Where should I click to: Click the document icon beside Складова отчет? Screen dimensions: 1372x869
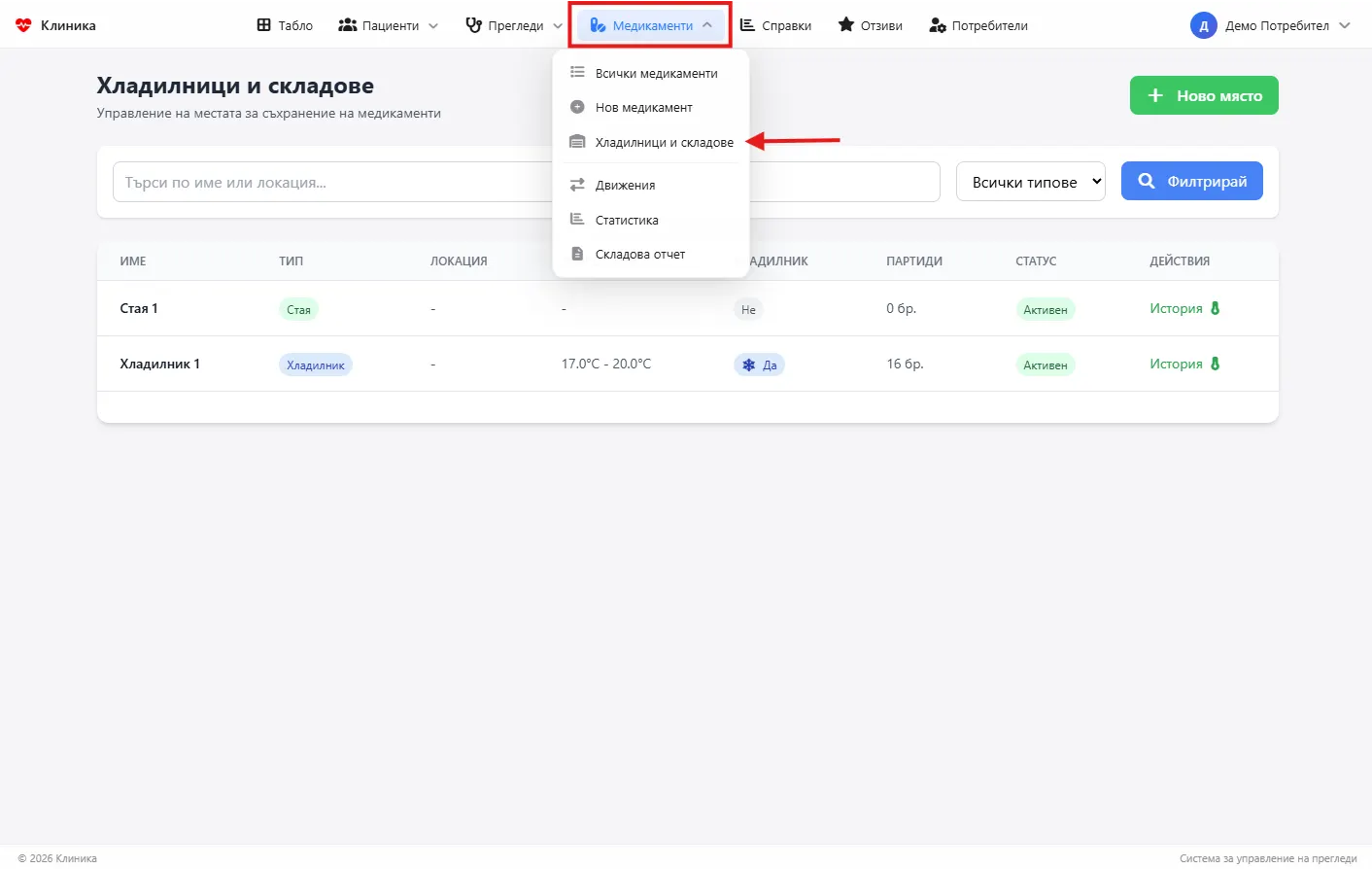pos(577,254)
